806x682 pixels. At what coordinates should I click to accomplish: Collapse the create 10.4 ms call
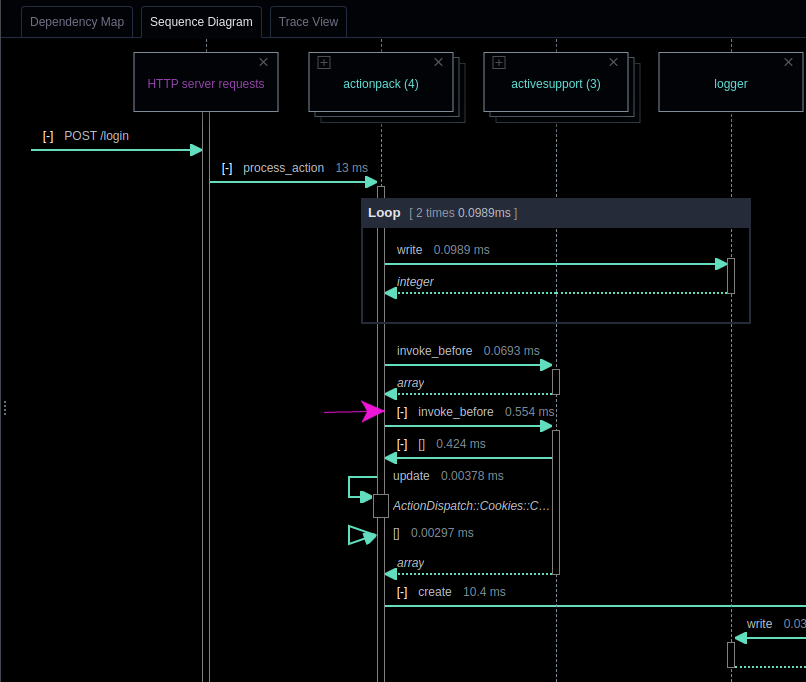(x=402, y=592)
